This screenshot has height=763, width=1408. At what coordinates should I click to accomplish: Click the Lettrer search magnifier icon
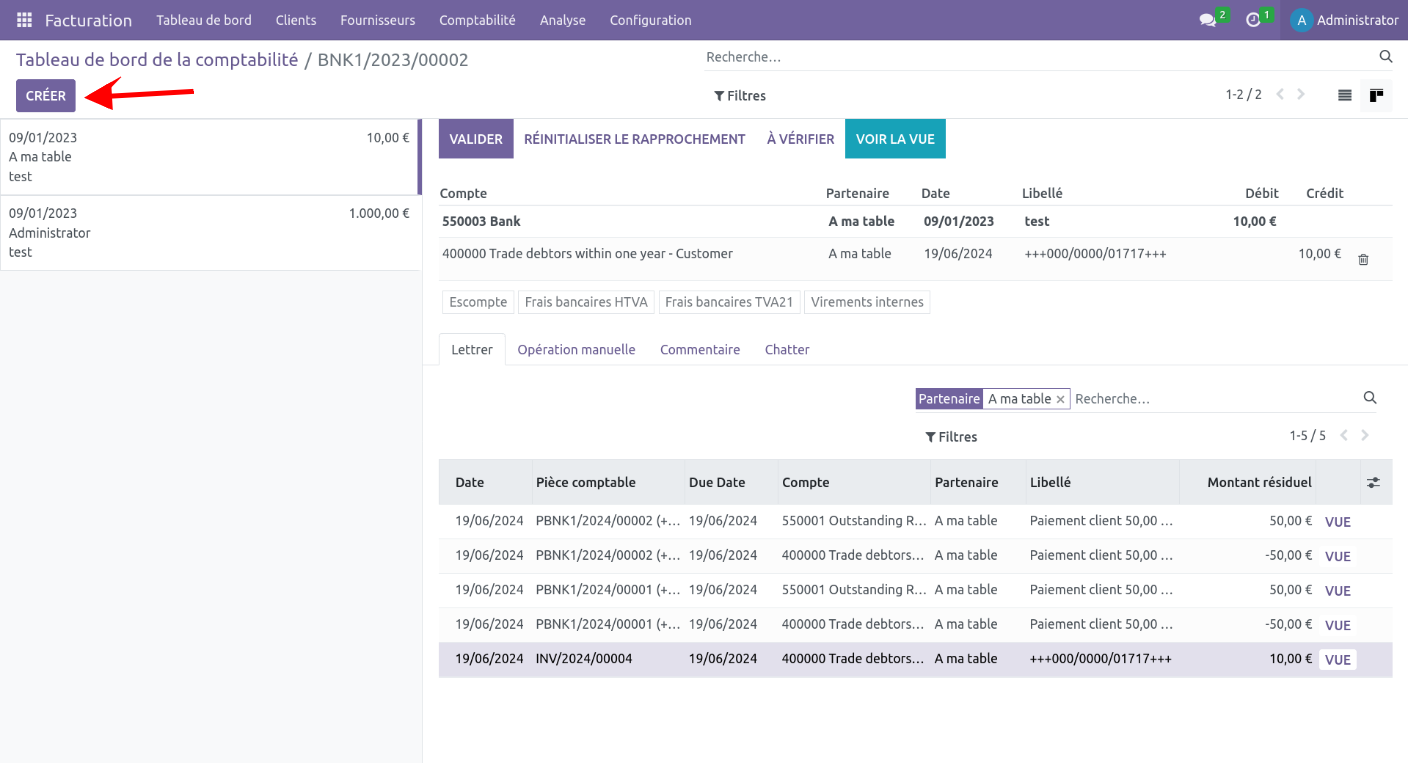1370,398
